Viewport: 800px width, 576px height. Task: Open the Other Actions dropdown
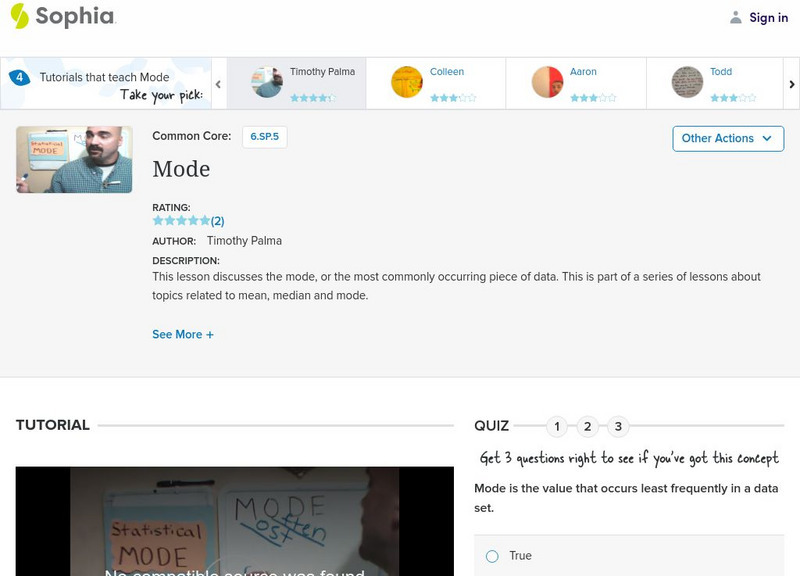[x=728, y=139]
